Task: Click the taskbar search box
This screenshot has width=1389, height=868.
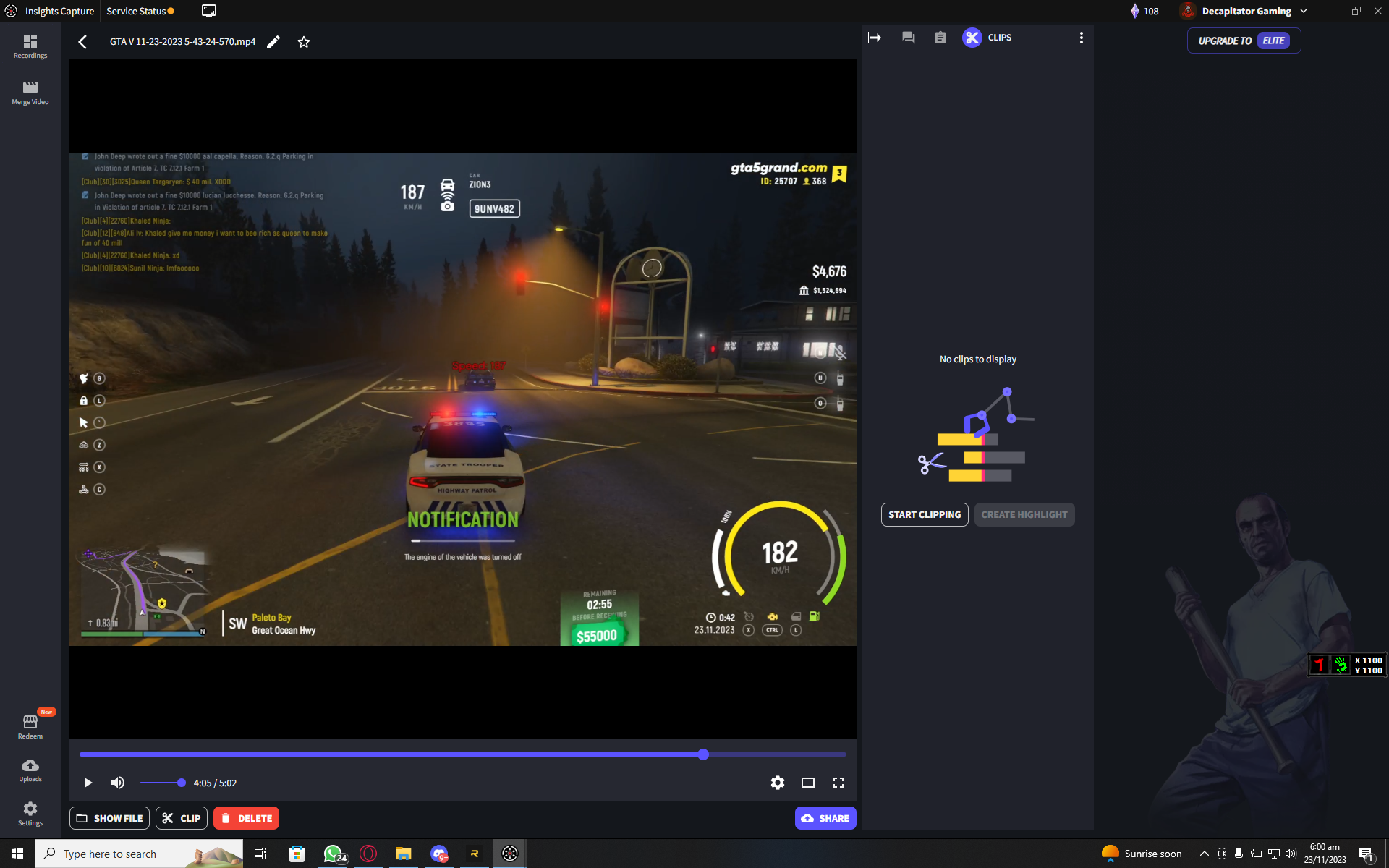Action: pyautogui.click(x=139, y=854)
